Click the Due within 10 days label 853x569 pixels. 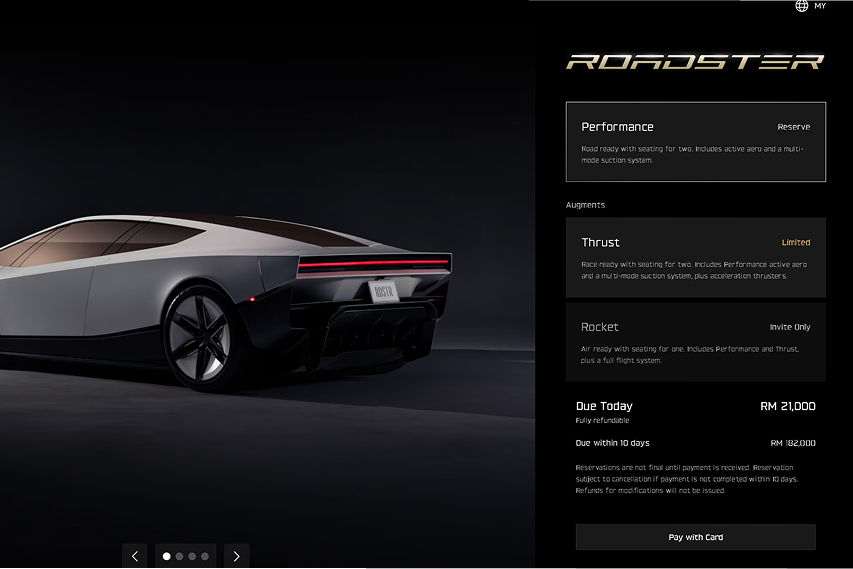[x=613, y=443]
